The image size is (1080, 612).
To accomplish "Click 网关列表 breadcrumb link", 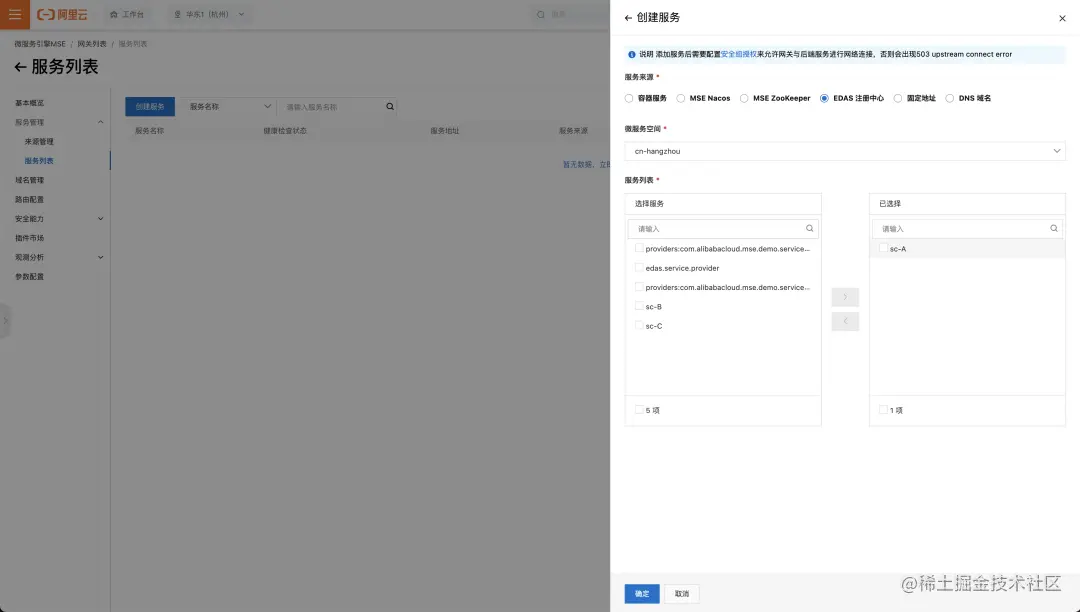I will [92, 44].
